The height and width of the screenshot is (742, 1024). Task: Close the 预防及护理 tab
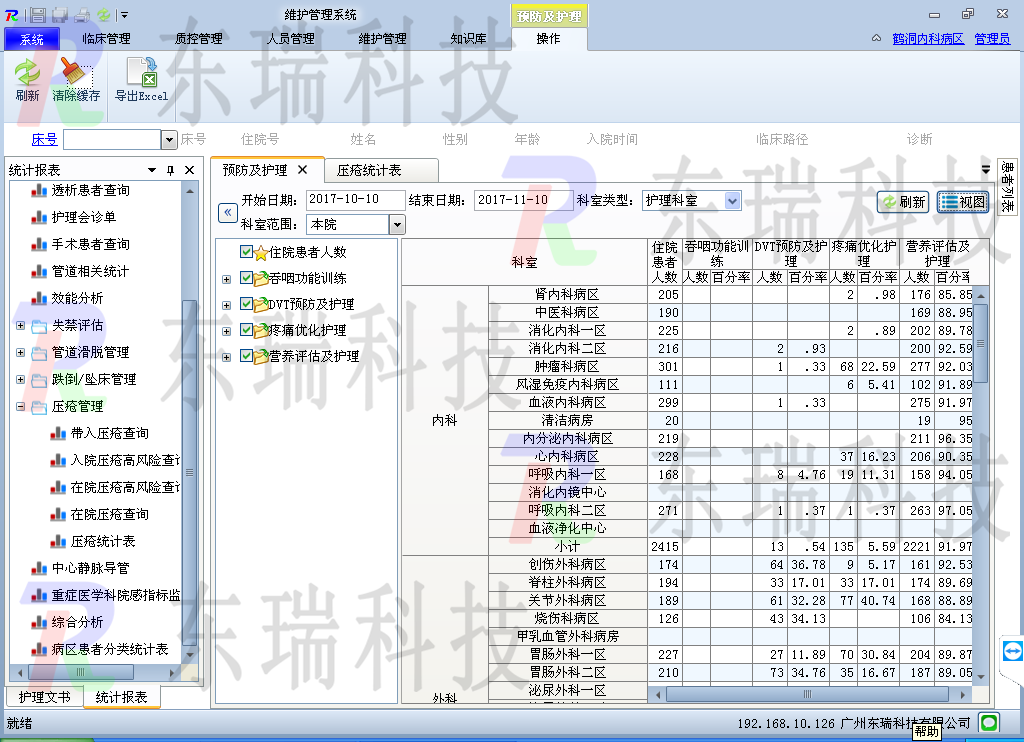(x=302, y=170)
